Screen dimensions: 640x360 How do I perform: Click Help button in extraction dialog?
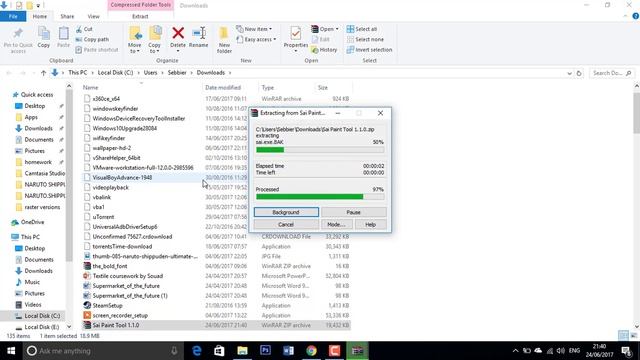370,224
